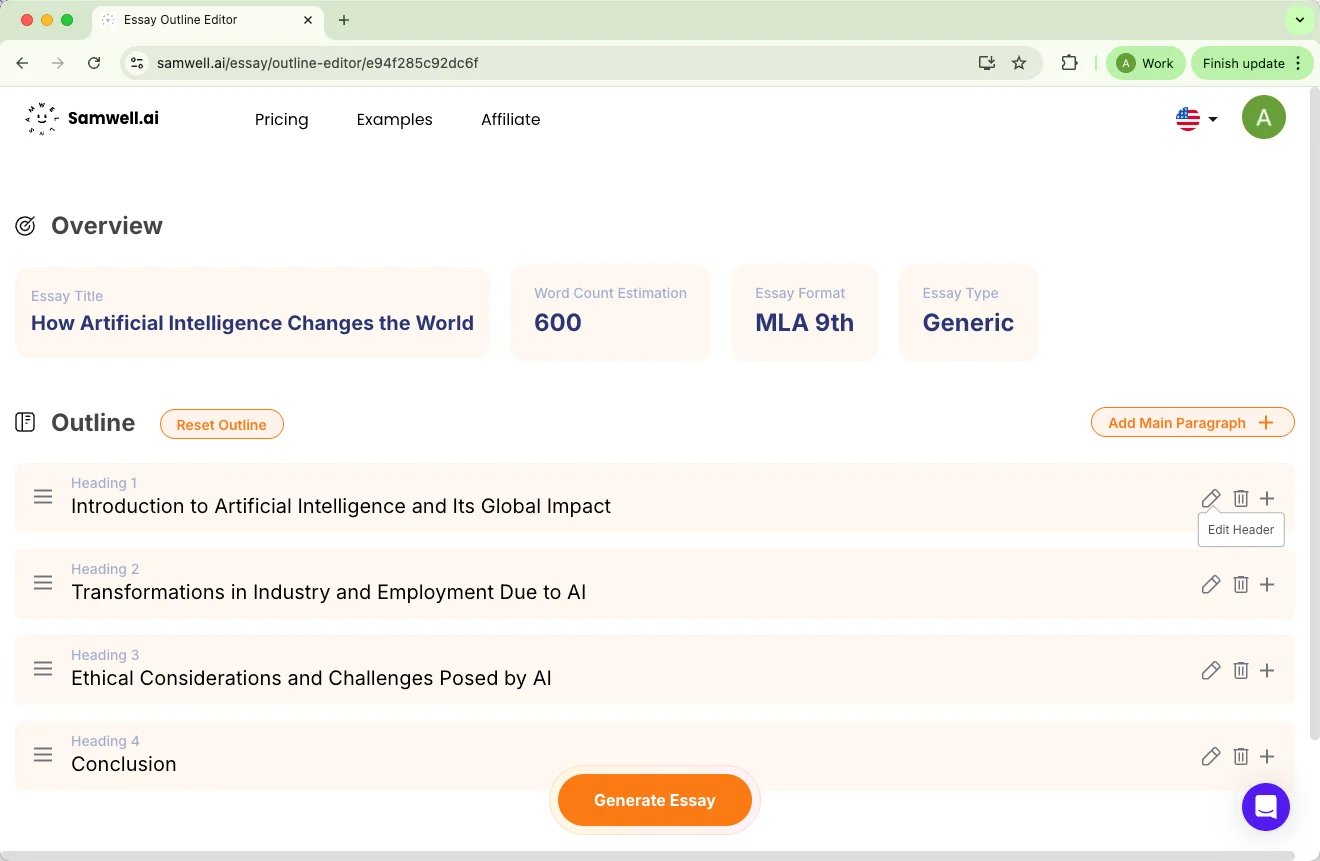Click the Reset Outline button
The width and height of the screenshot is (1320, 861).
(221, 425)
